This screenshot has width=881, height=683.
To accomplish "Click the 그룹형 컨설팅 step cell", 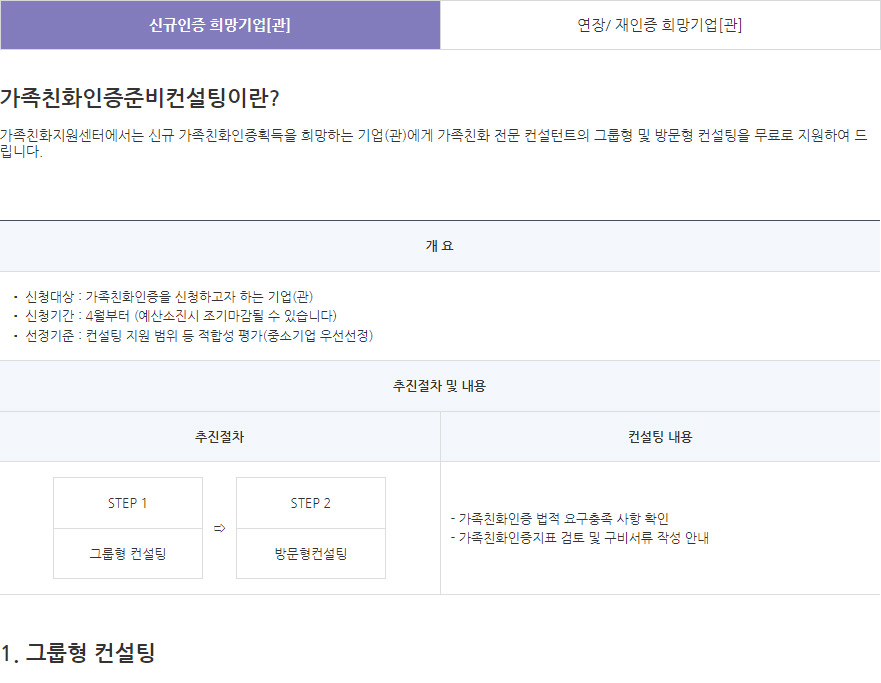I will coord(128,554).
